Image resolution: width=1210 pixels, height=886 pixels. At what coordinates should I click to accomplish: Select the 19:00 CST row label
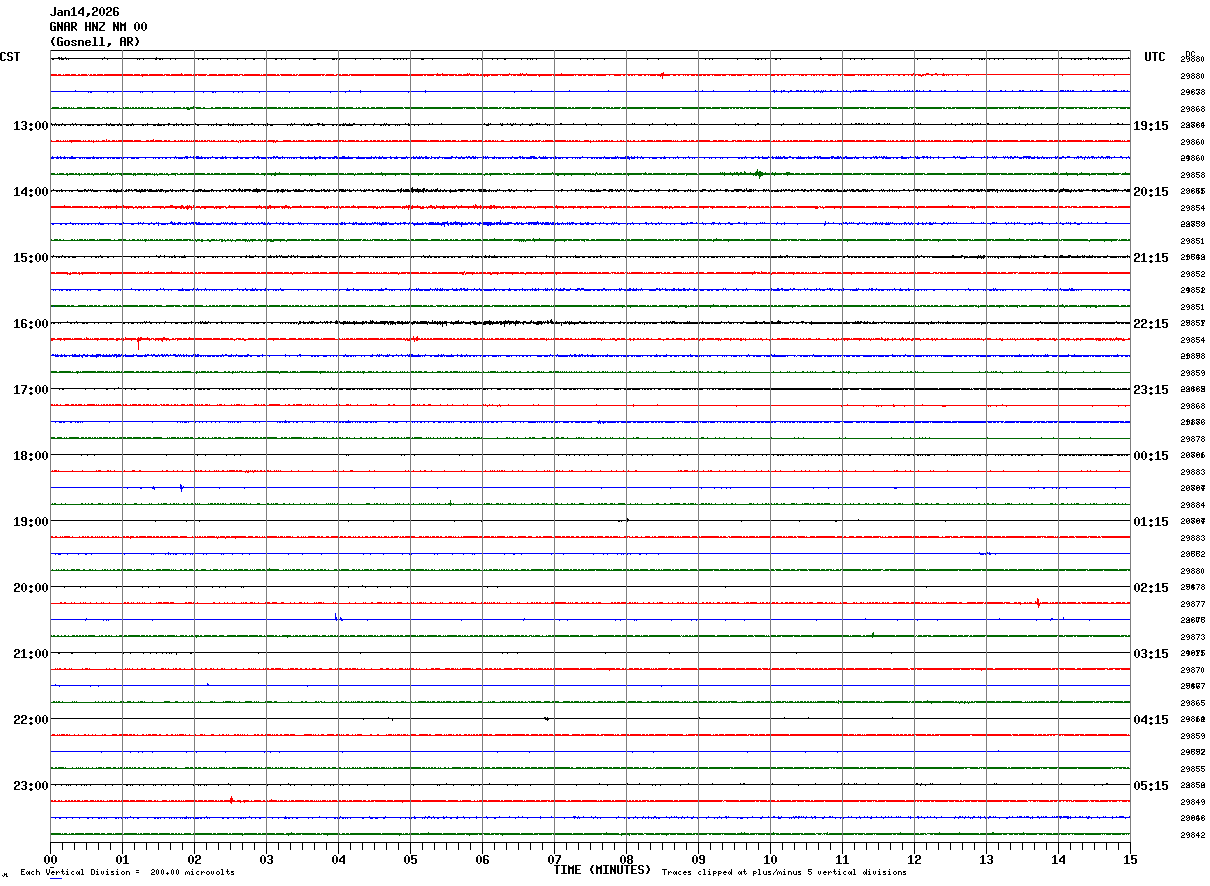click(x=31, y=522)
